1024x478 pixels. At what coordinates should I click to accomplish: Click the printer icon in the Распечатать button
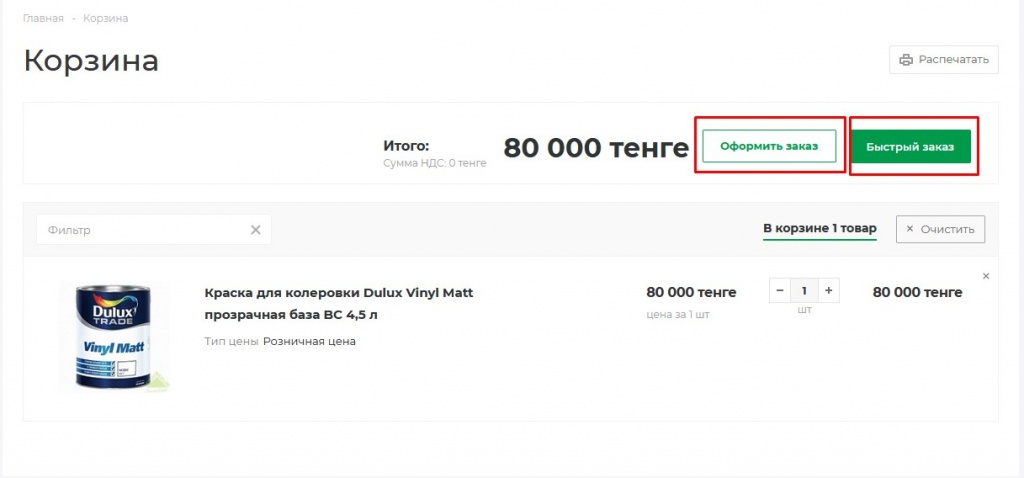[906, 60]
